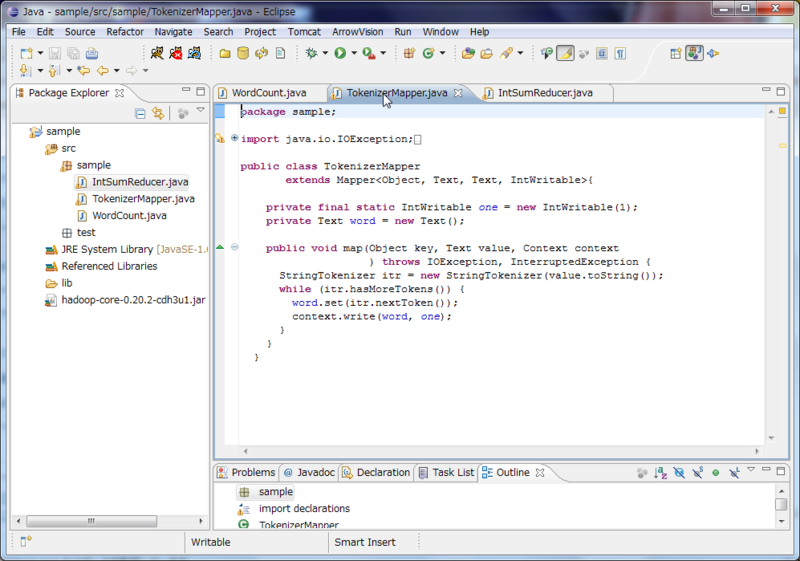Click the Back navigation arrow icon
The width and height of the screenshot is (800, 561).
click(x=103, y=70)
